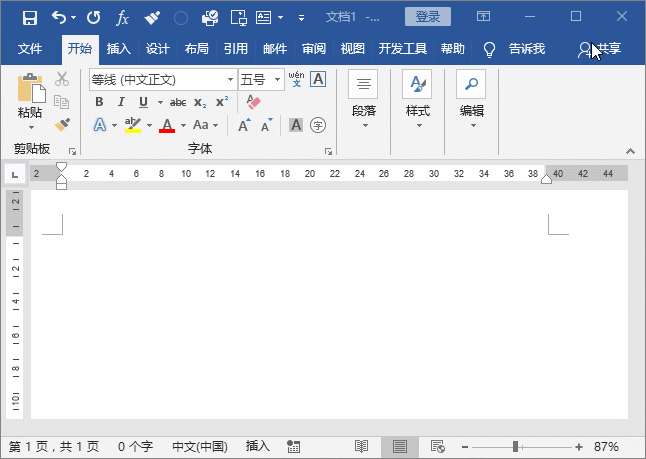Viewport: 646px width, 459px height.
Task: Click the text effects outlined A icon
Action: pos(100,125)
